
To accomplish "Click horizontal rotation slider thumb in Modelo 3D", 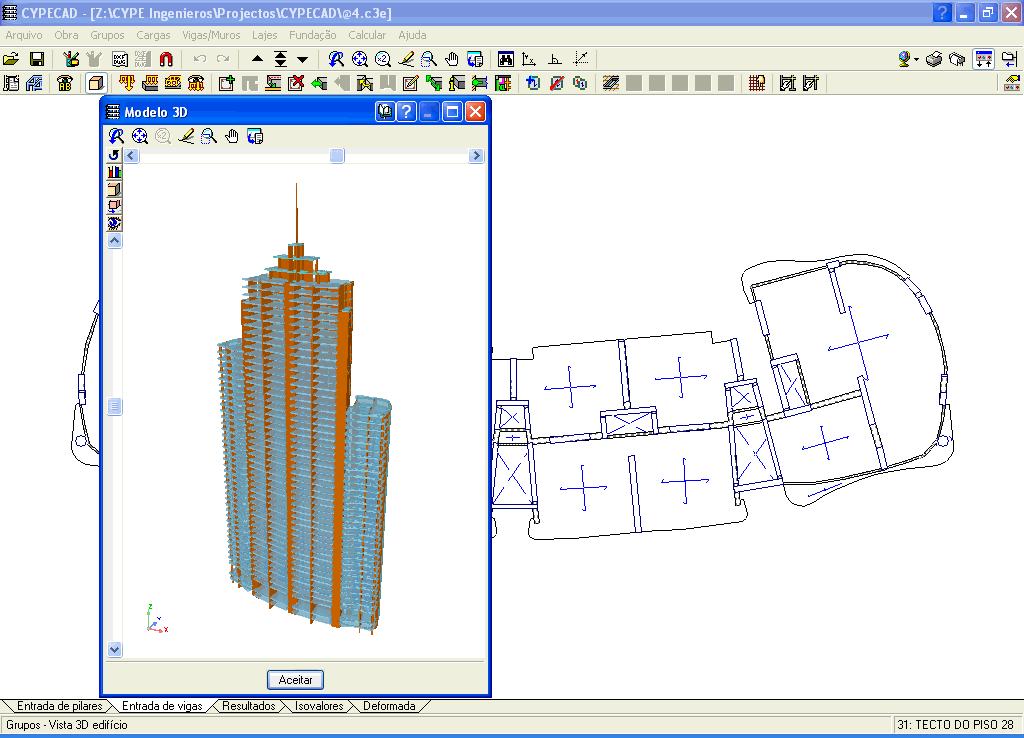I will point(337,155).
